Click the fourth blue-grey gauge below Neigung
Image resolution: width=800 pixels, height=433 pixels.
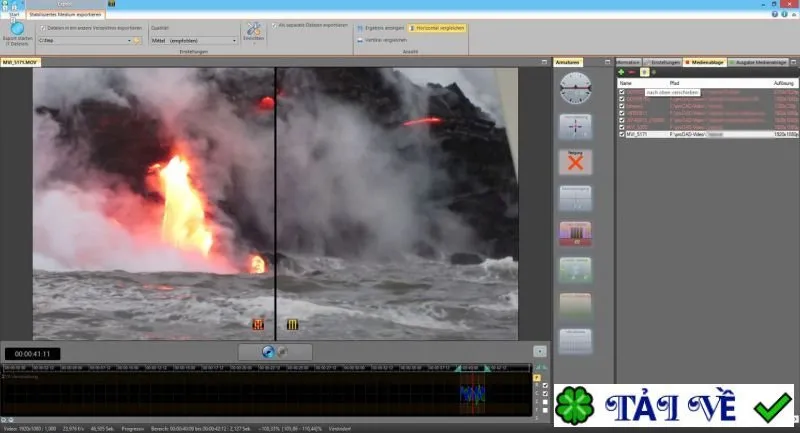pyautogui.click(x=576, y=198)
